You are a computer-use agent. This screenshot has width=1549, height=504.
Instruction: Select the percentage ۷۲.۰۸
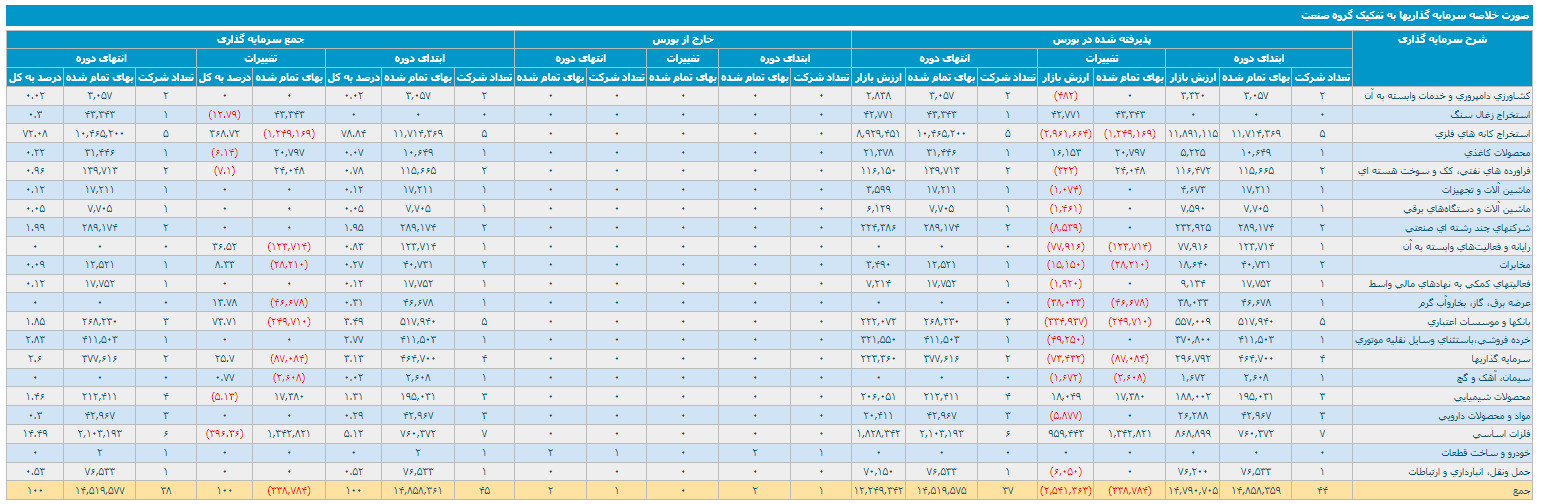(x=35, y=133)
